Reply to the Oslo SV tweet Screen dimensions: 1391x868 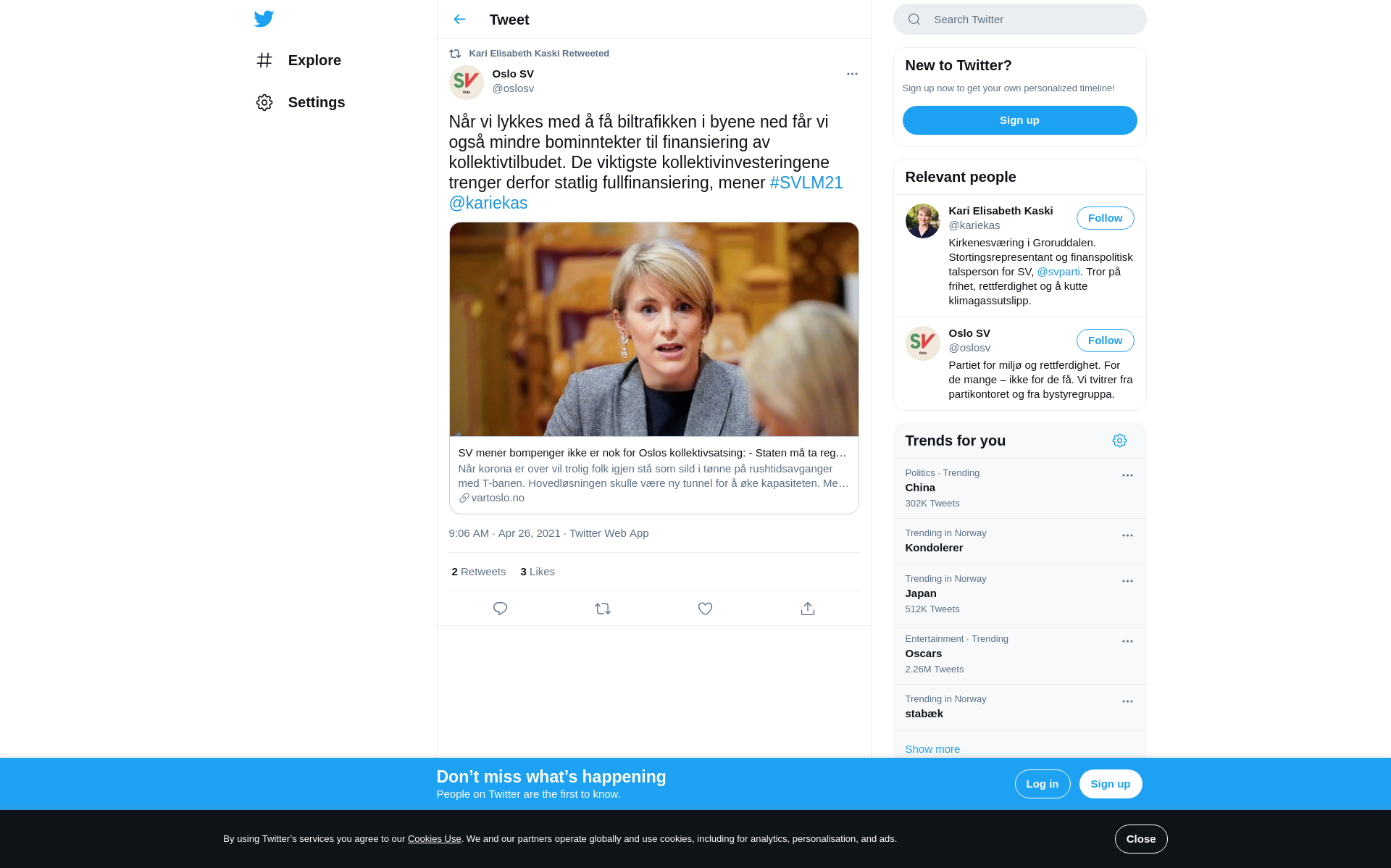point(500,609)
